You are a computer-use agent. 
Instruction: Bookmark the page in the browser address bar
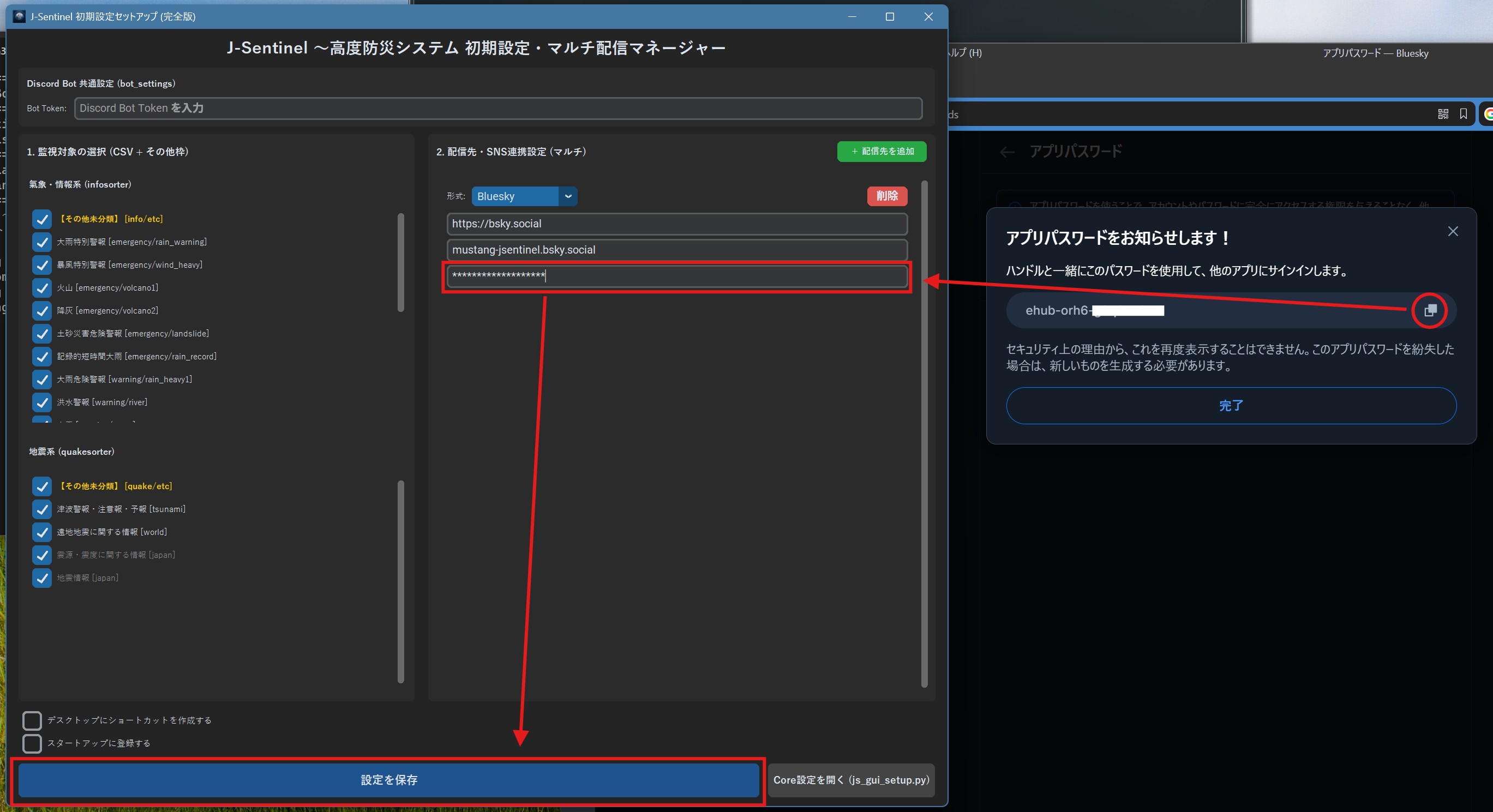(1463, 114)
